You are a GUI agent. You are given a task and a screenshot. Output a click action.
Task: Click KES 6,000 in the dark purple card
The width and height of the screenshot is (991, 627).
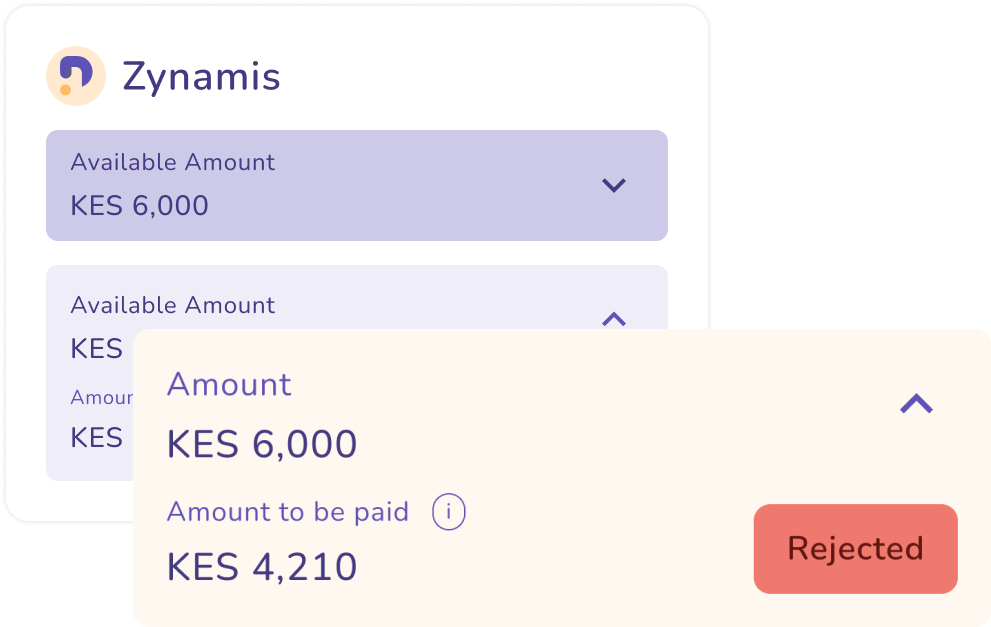pos(139,206)
